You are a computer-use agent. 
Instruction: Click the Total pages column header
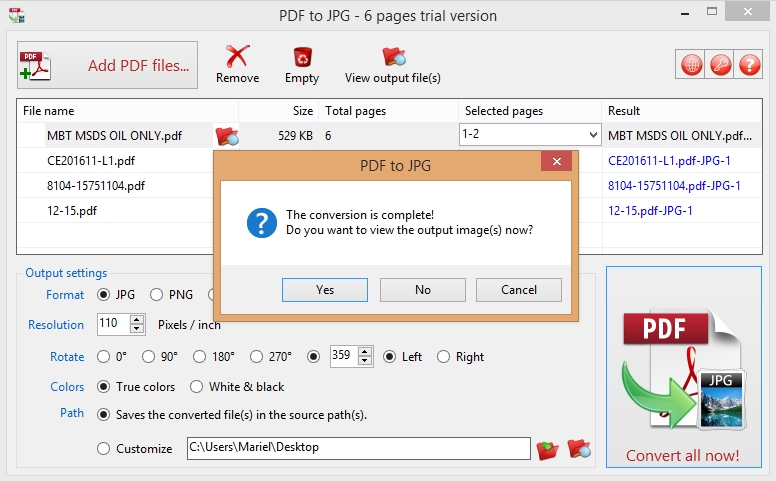click(x=388, y=111)
